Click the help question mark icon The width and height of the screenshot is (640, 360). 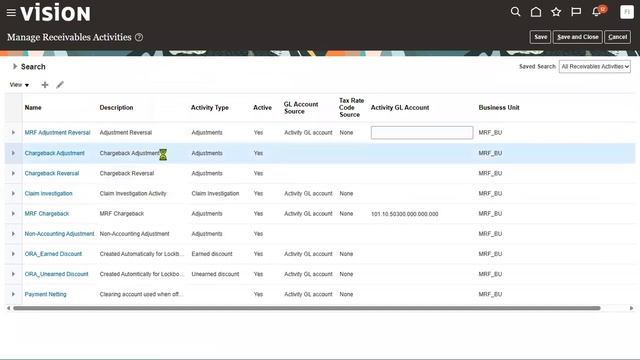pos(139,37)
